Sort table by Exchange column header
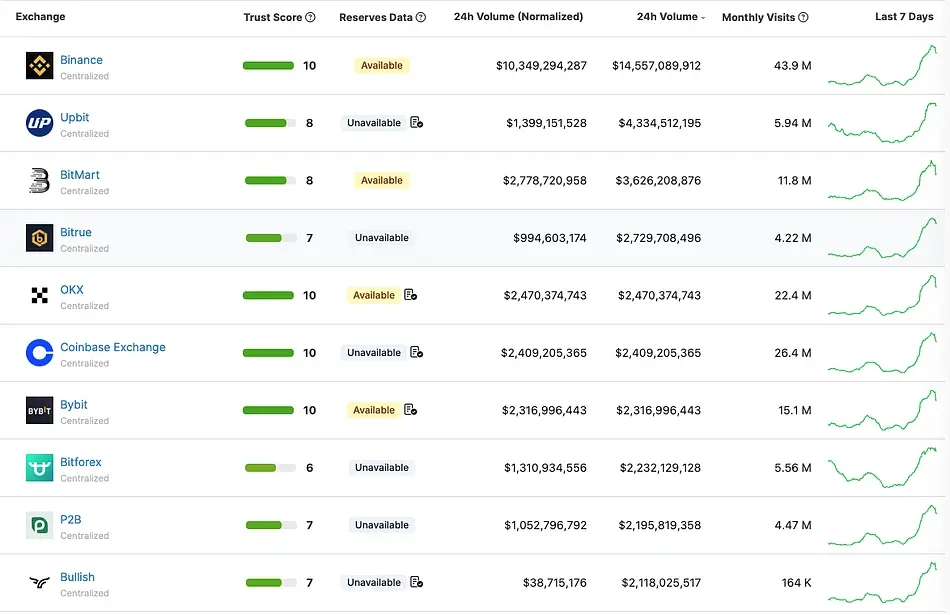This screenshot has width=950, height=615. [40, 17]
